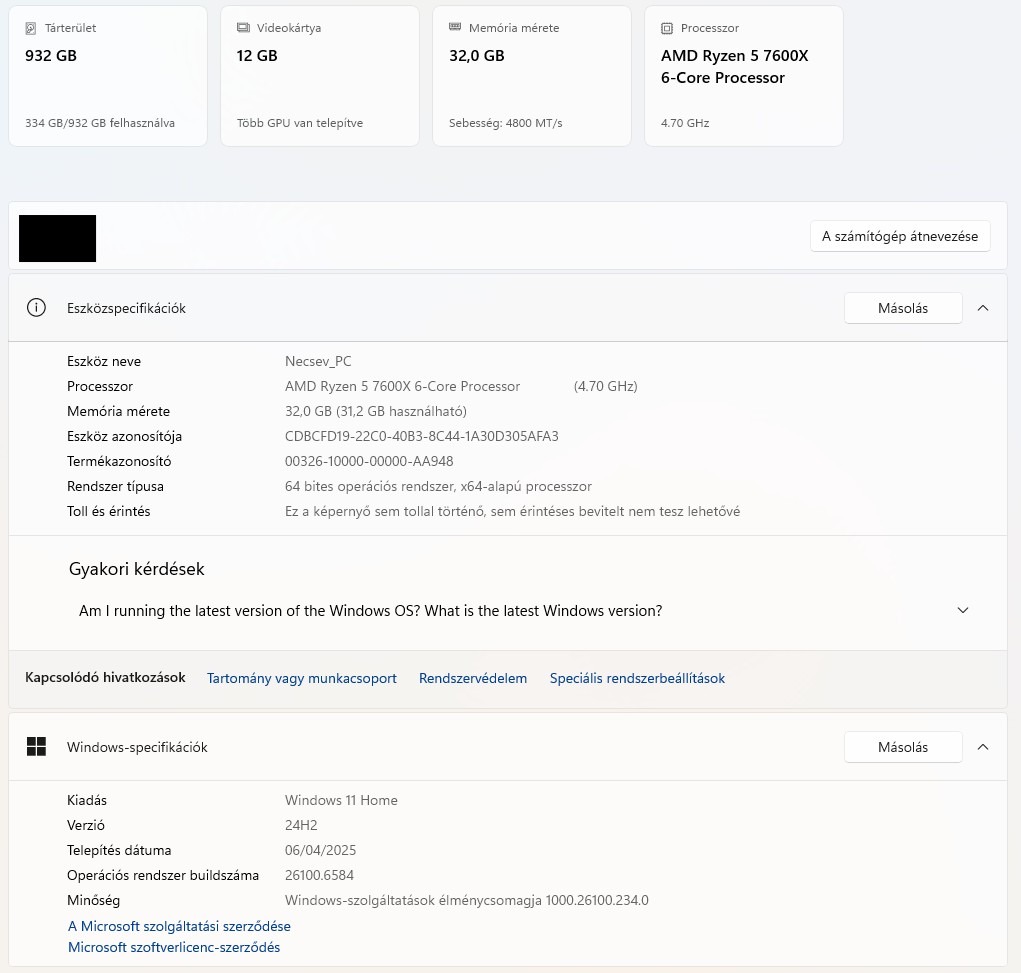This screenshot has width=1021, height=973.
Task: Open the 32,0 GB memory tile
Action: coord(532,76)
